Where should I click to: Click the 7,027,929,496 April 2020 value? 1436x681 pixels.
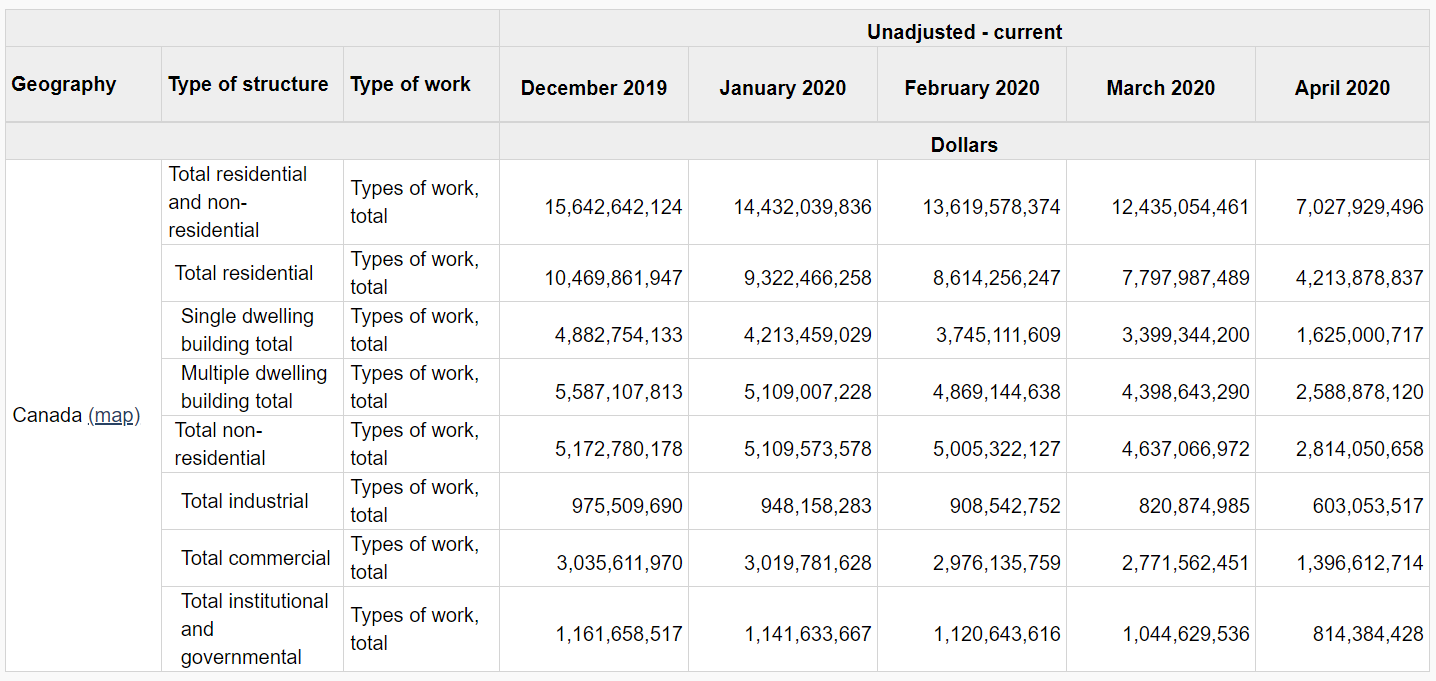[x=1360, y=207]
